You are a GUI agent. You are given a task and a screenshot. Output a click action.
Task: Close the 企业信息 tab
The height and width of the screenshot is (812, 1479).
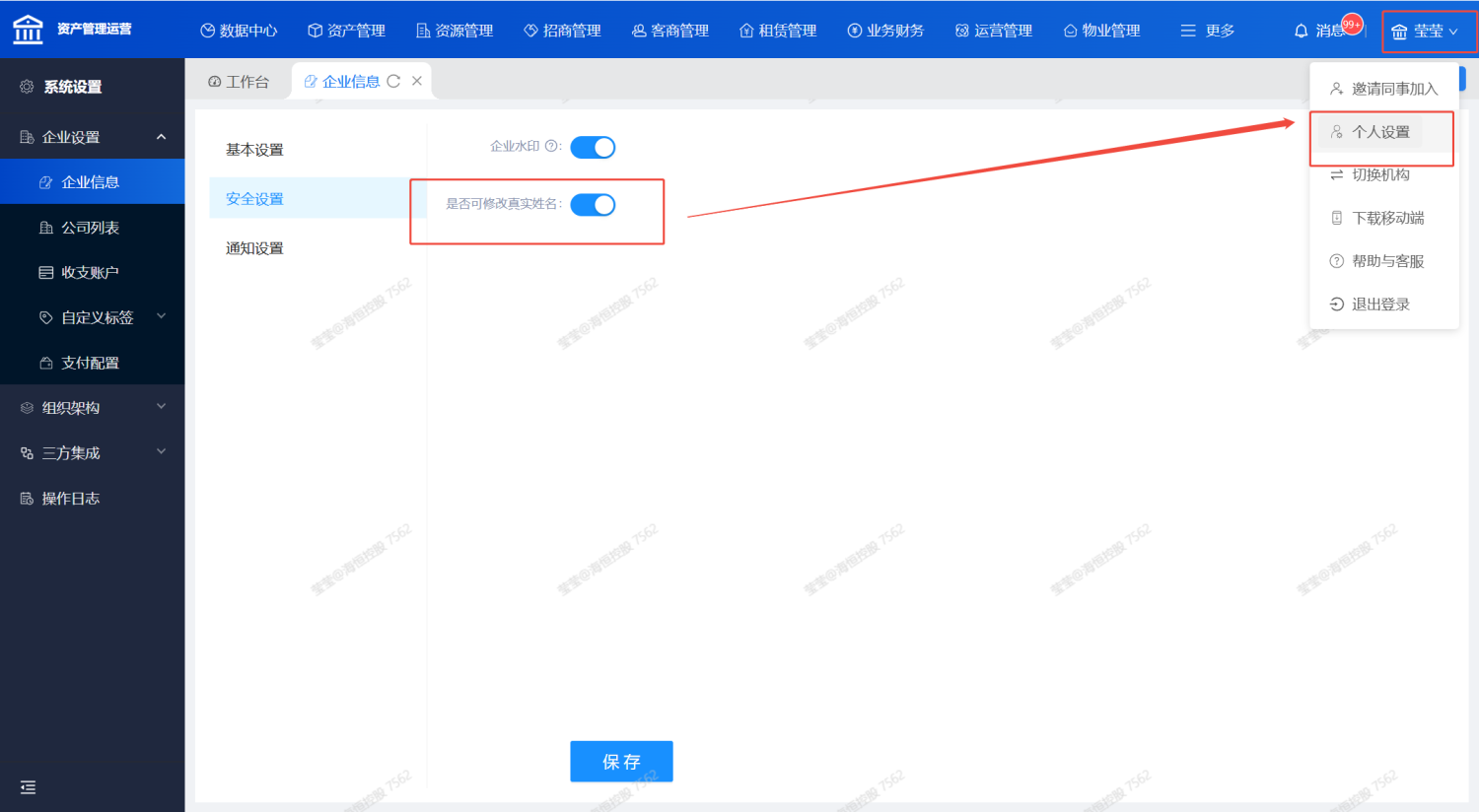pos(417,82)
